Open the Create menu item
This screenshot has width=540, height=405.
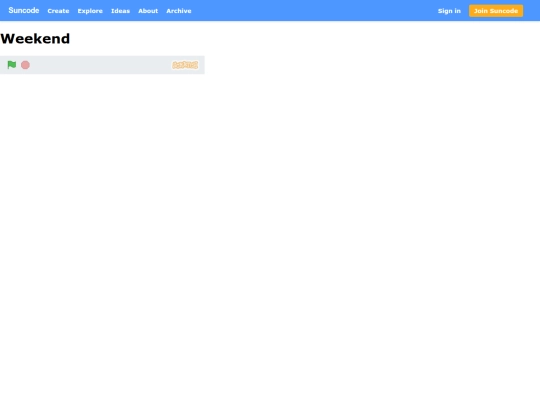click(58, 11)
